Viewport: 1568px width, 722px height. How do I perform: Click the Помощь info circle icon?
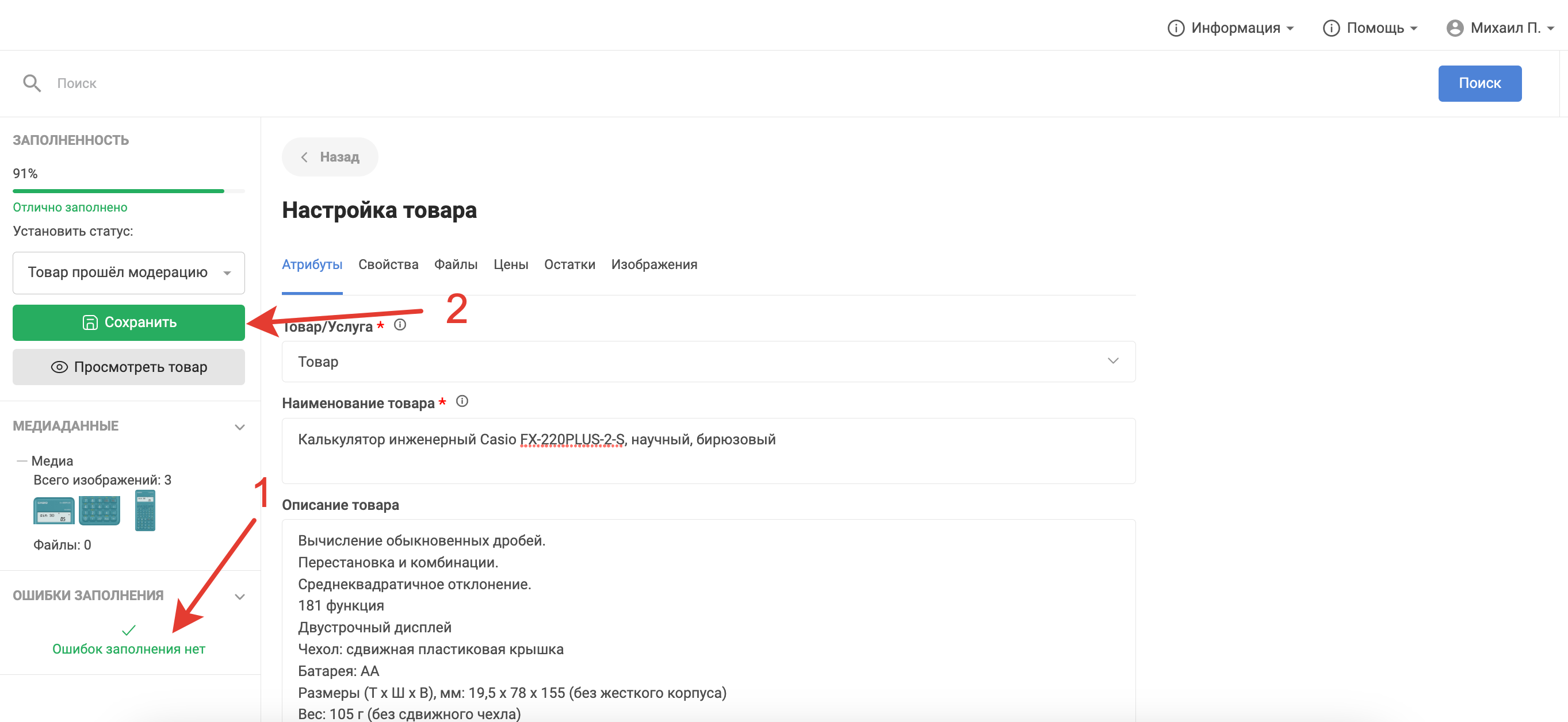pyautogui.click(x=1330, y=28)
